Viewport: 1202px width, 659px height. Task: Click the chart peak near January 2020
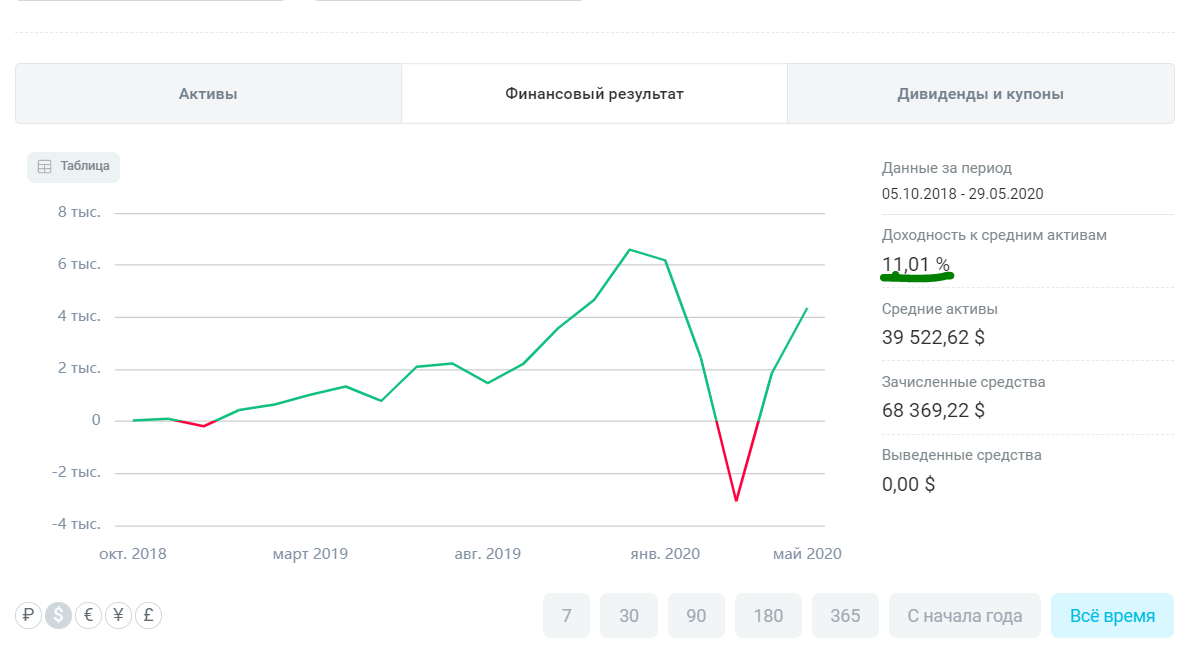coord(629,249)
